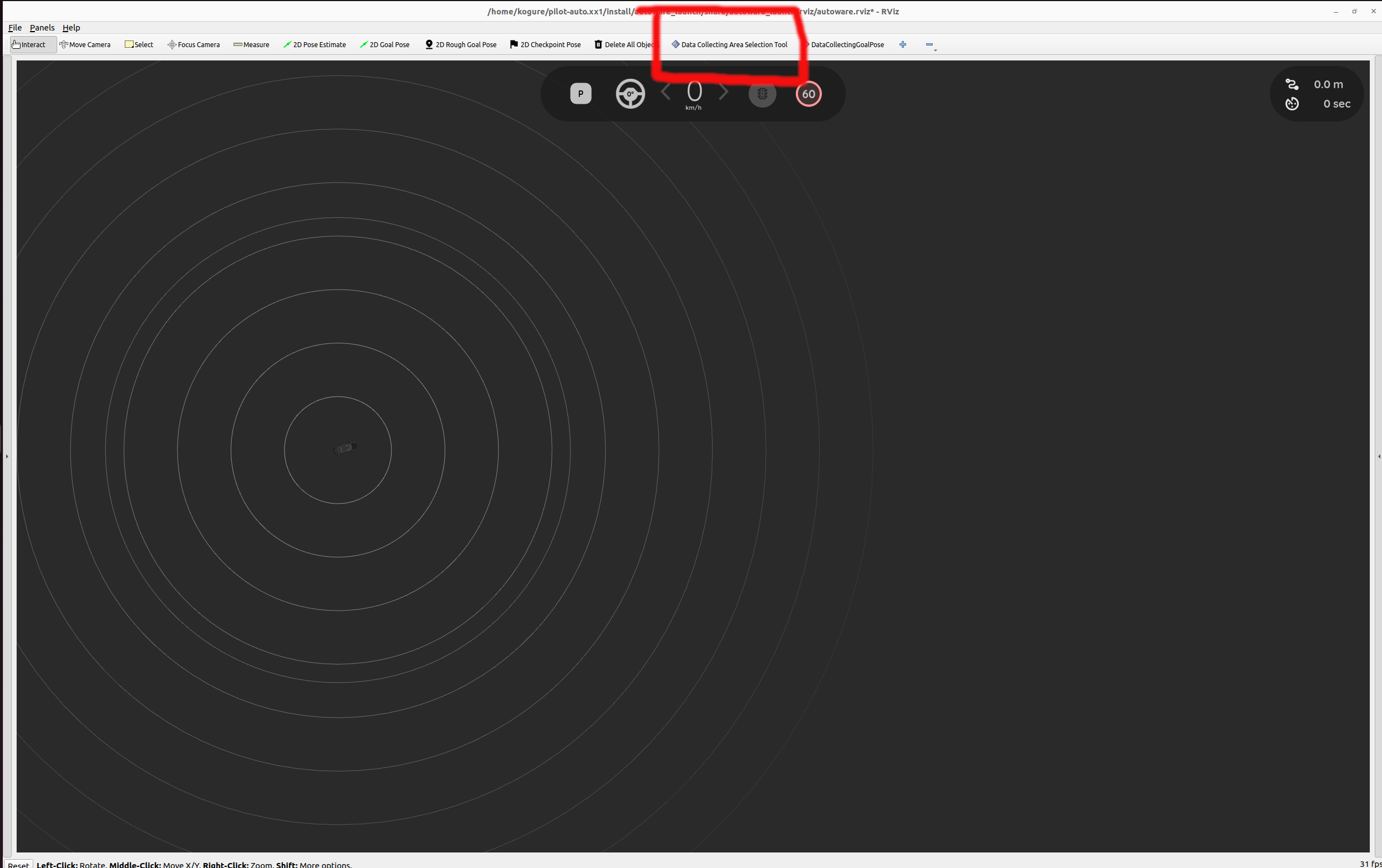Viewport: 1382px width, 868px height.
Task: Open the minus remove-tool dropdown
Action: click(x=930, y=45)
